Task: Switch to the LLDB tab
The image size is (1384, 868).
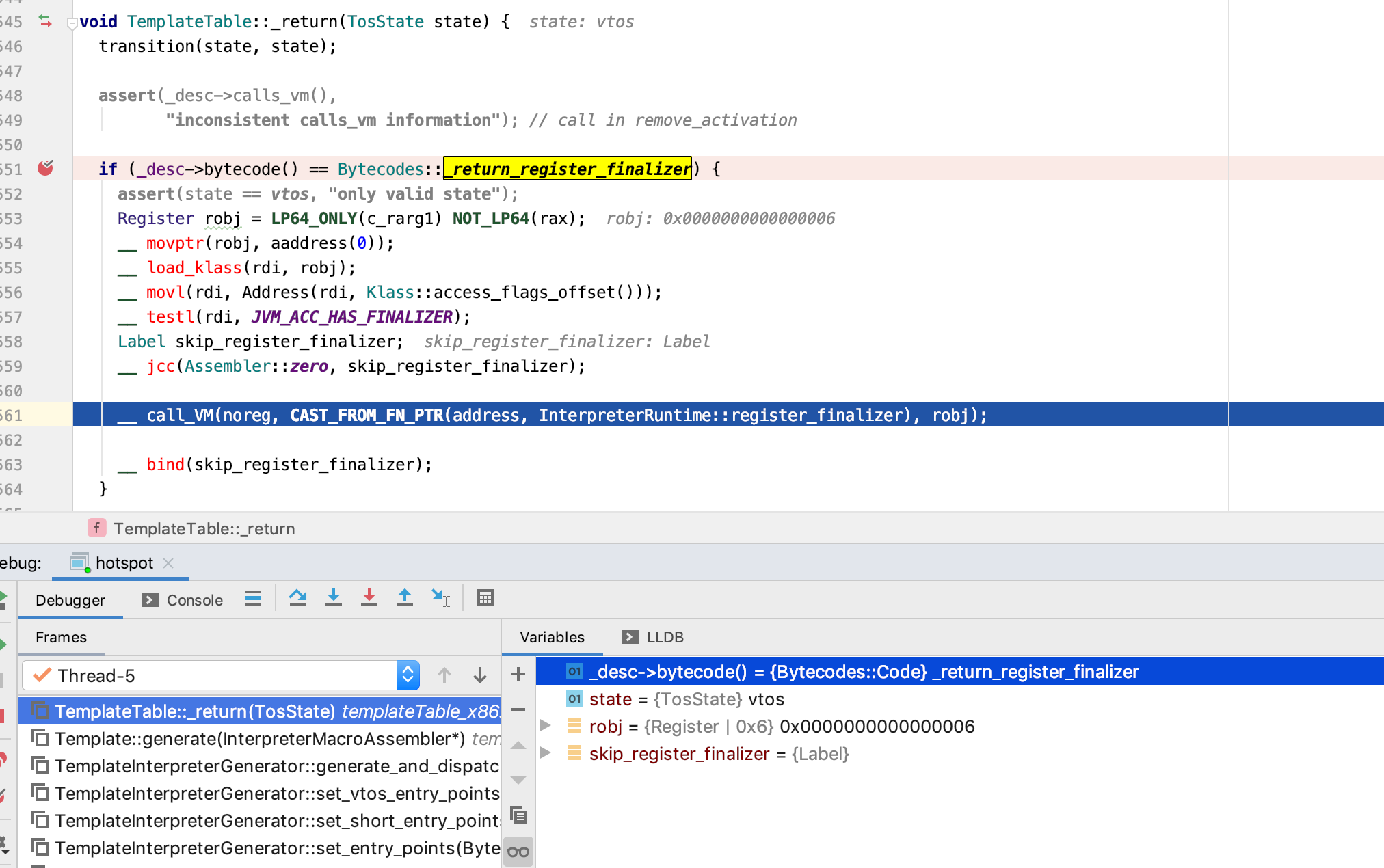Action: pos(653,637)
